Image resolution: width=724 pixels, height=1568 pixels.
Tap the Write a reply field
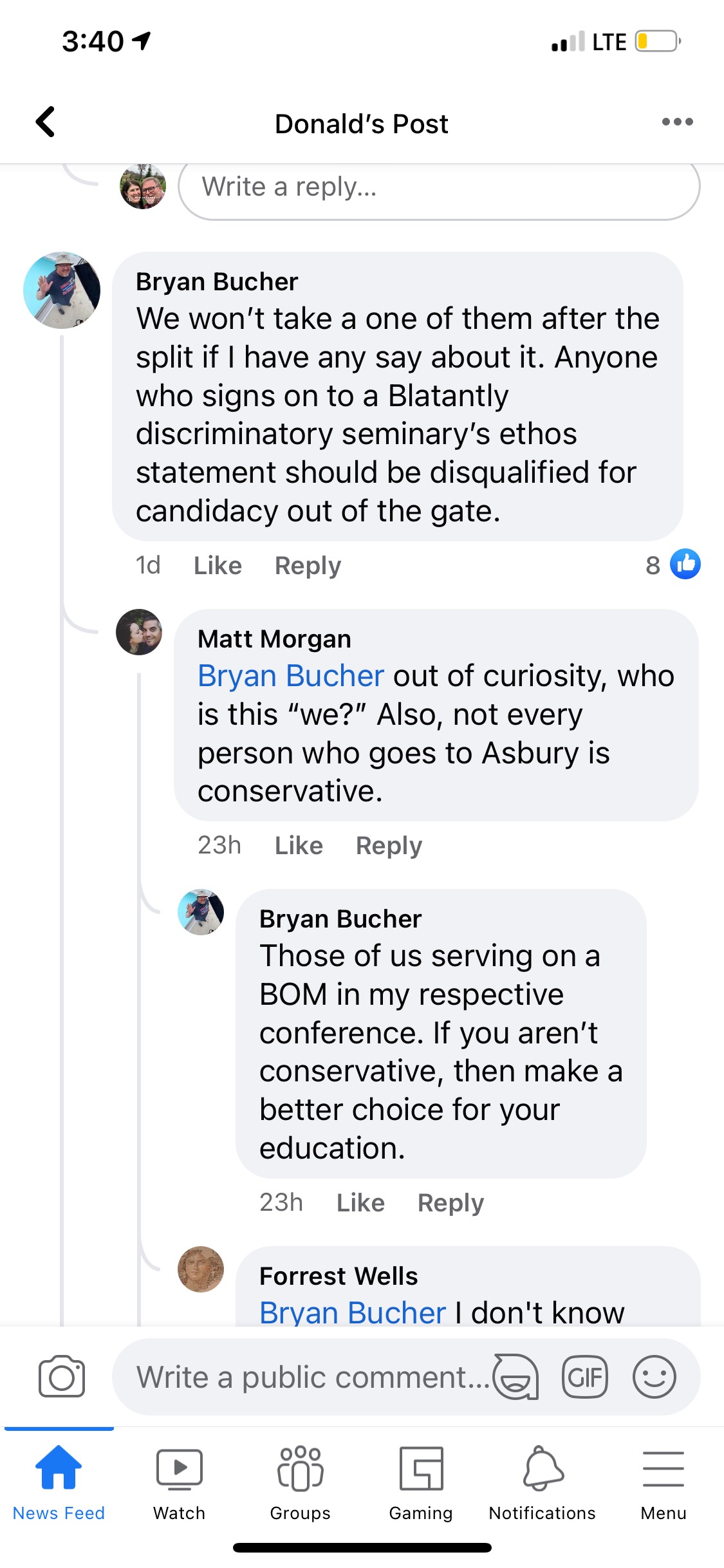439,187
